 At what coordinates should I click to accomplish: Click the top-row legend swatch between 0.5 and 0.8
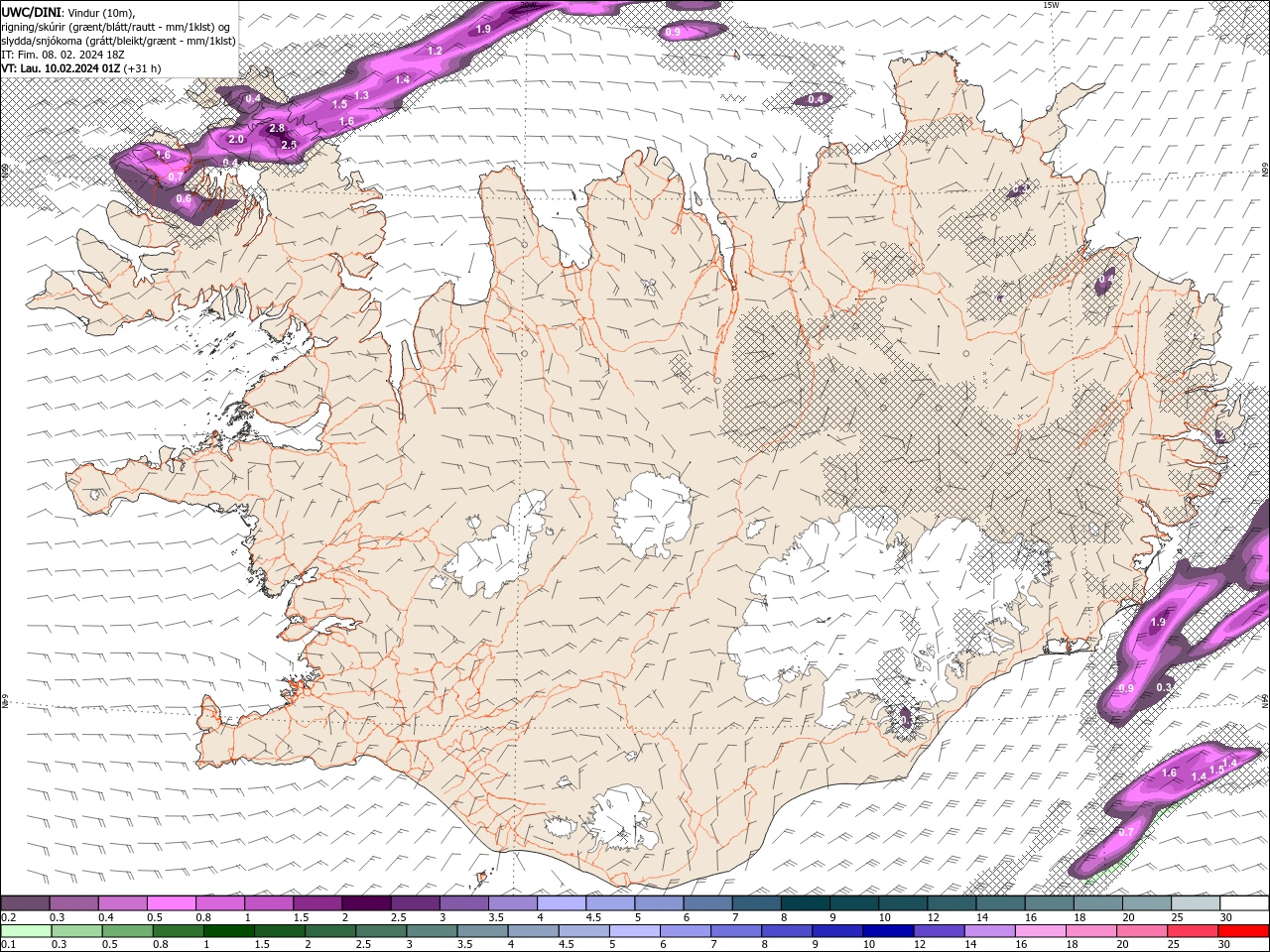[172, 903]
